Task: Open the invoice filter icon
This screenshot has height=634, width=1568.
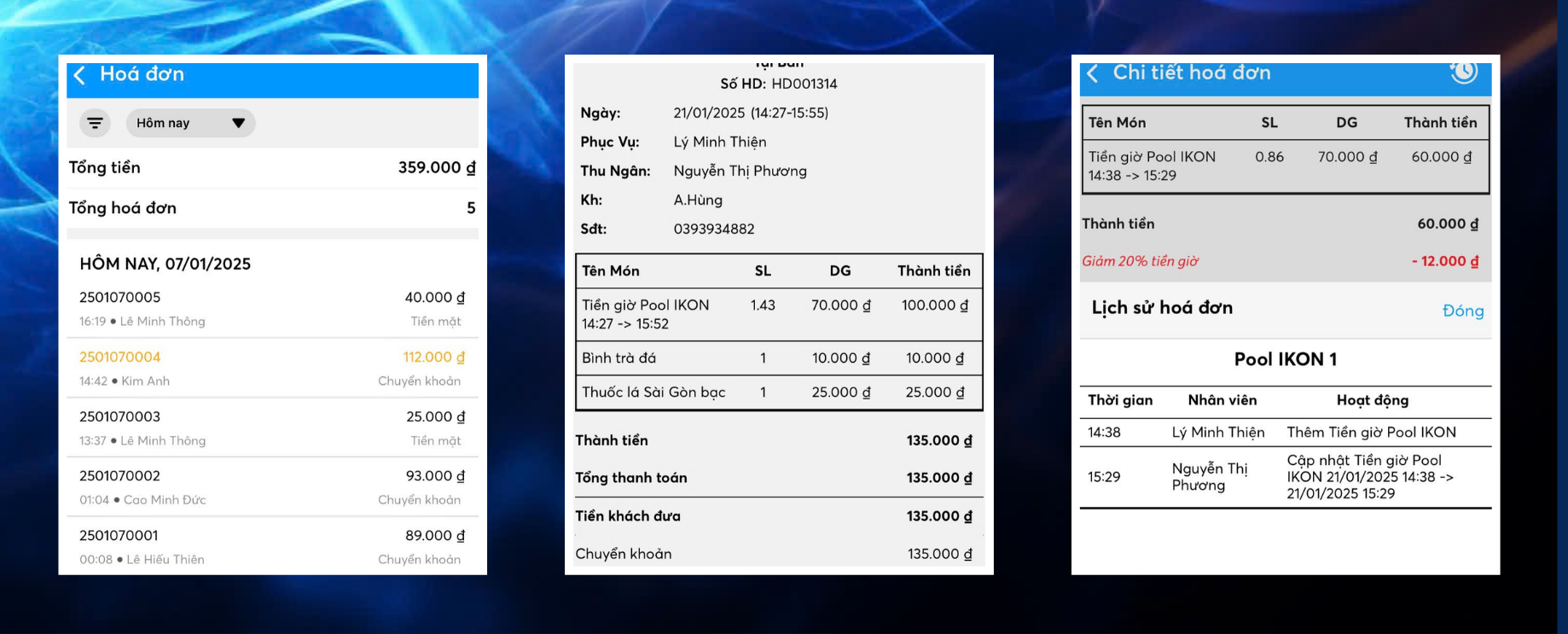Action: (x=95, y=123)
